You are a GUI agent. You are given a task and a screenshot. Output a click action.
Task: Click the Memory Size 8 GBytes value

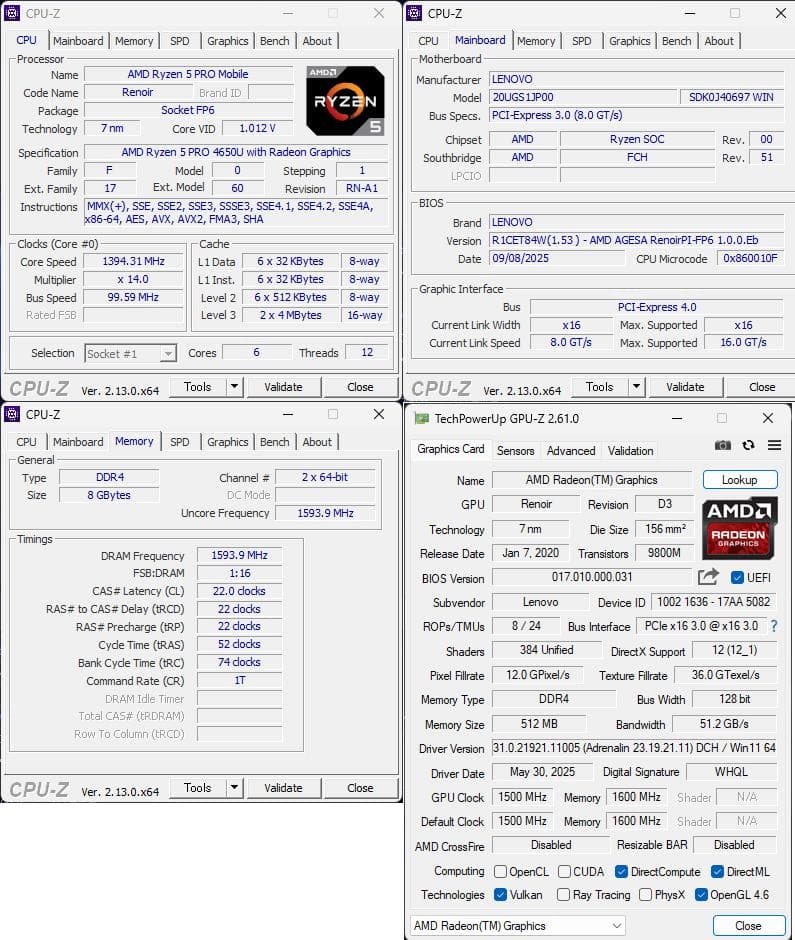click(109, 495)
